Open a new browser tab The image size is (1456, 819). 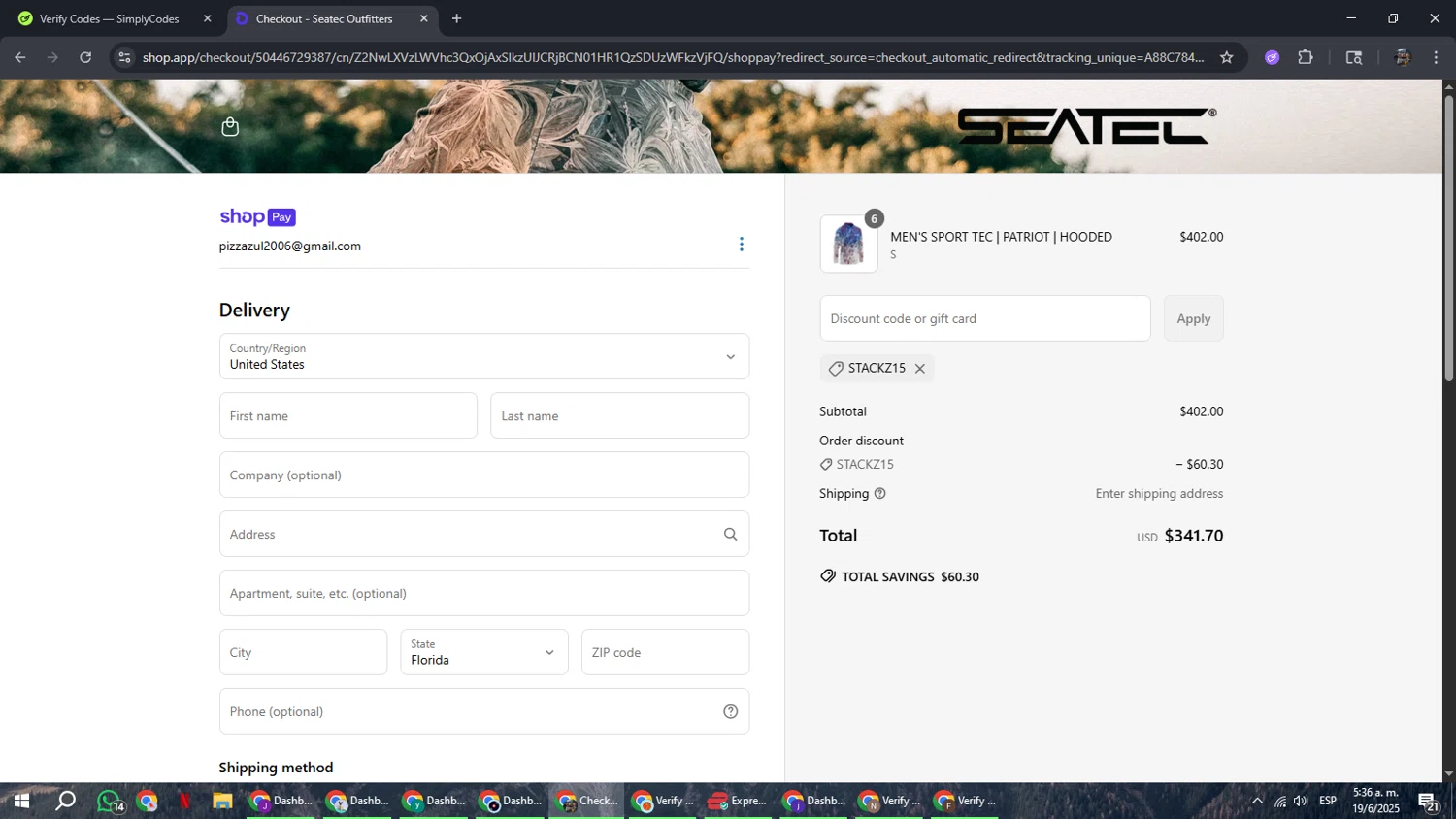pos(457,18)
